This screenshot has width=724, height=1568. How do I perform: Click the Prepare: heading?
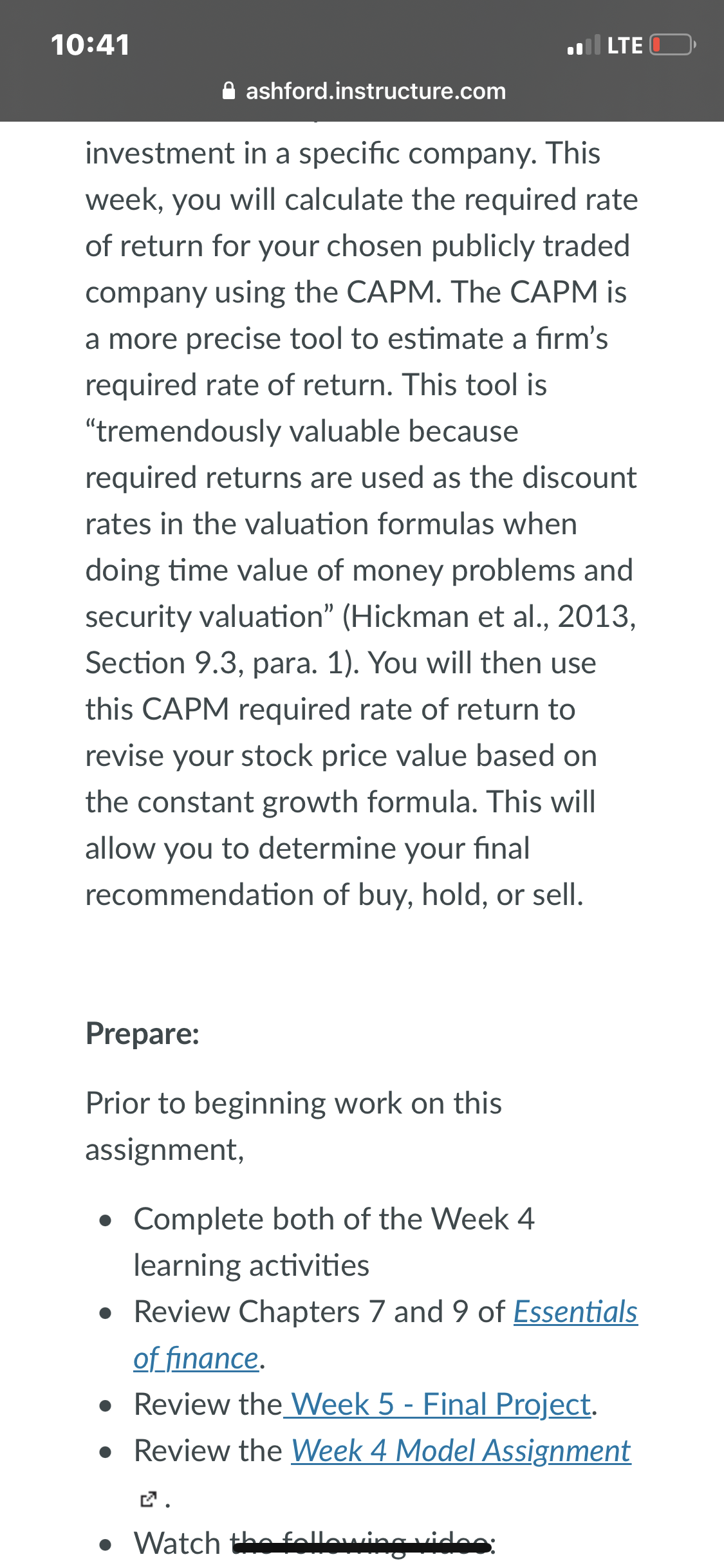pyautogui.click(x=143, y=1034)
